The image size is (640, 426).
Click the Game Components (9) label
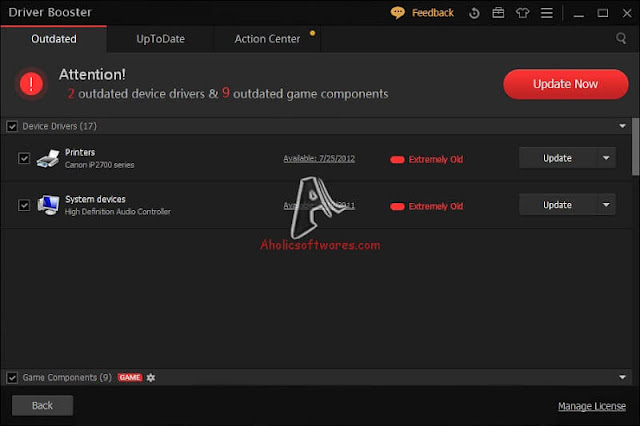[x=67, y=377]
